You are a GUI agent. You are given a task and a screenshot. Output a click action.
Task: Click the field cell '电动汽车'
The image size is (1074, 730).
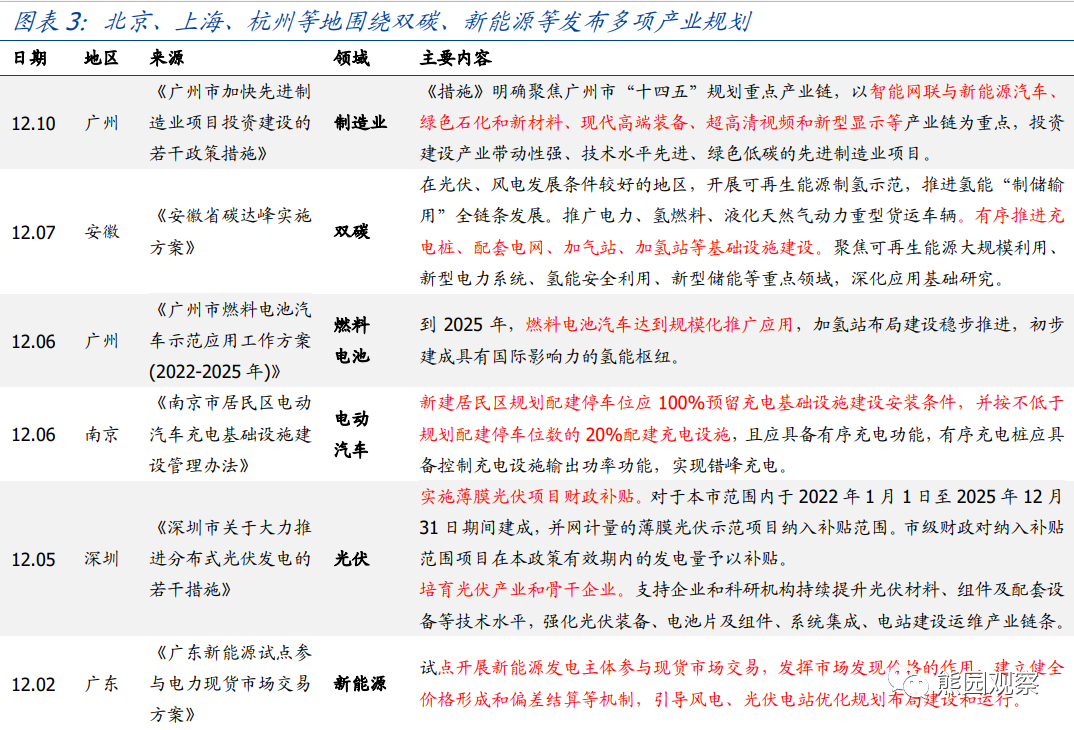(x=351, y=434)
